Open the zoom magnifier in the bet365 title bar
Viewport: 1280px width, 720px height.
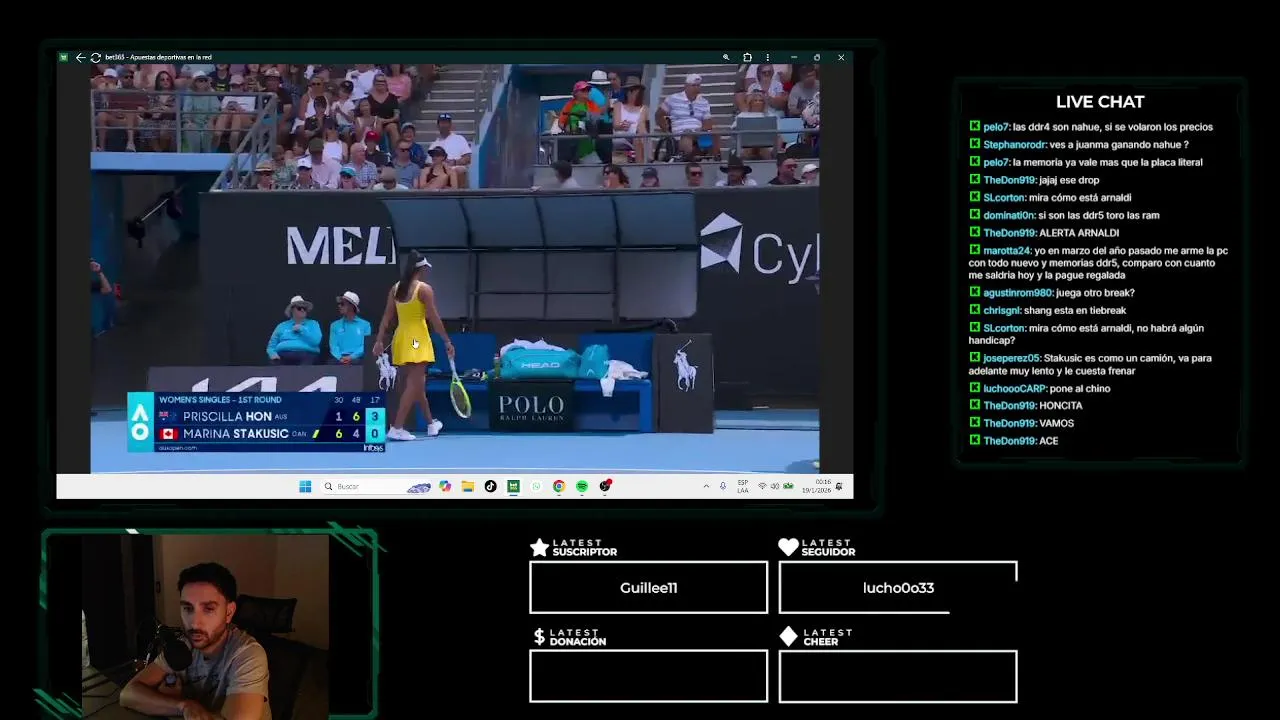point(726,57)
